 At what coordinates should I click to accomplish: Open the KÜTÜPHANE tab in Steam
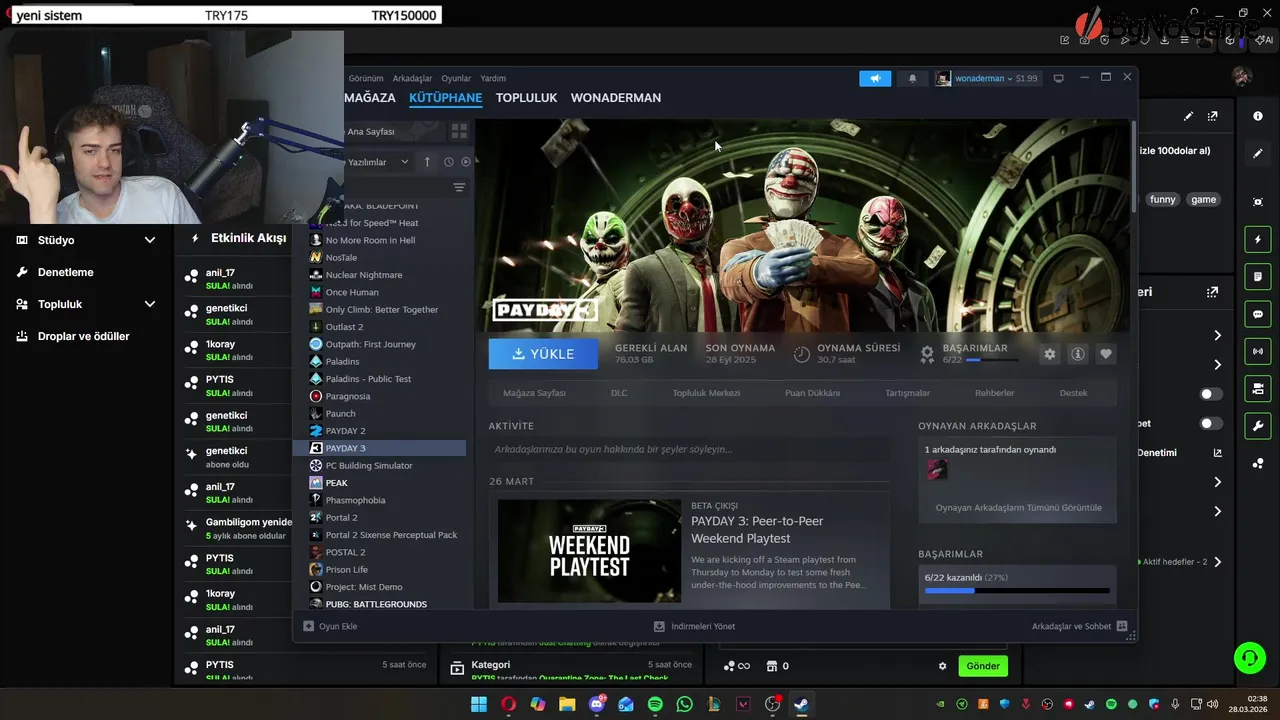point(445,98)
